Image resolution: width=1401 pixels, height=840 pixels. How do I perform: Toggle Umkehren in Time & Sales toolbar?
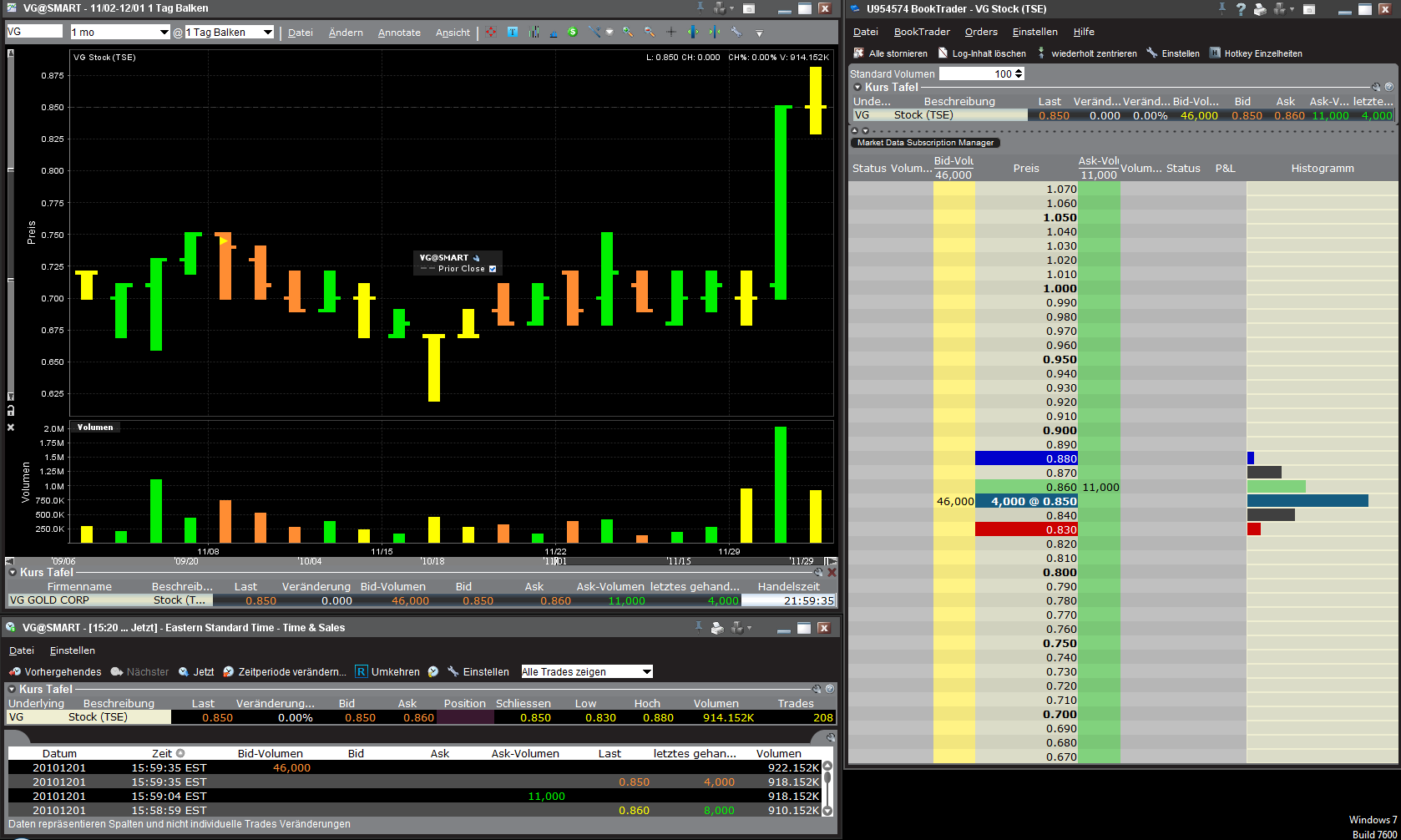coord(387,671)
